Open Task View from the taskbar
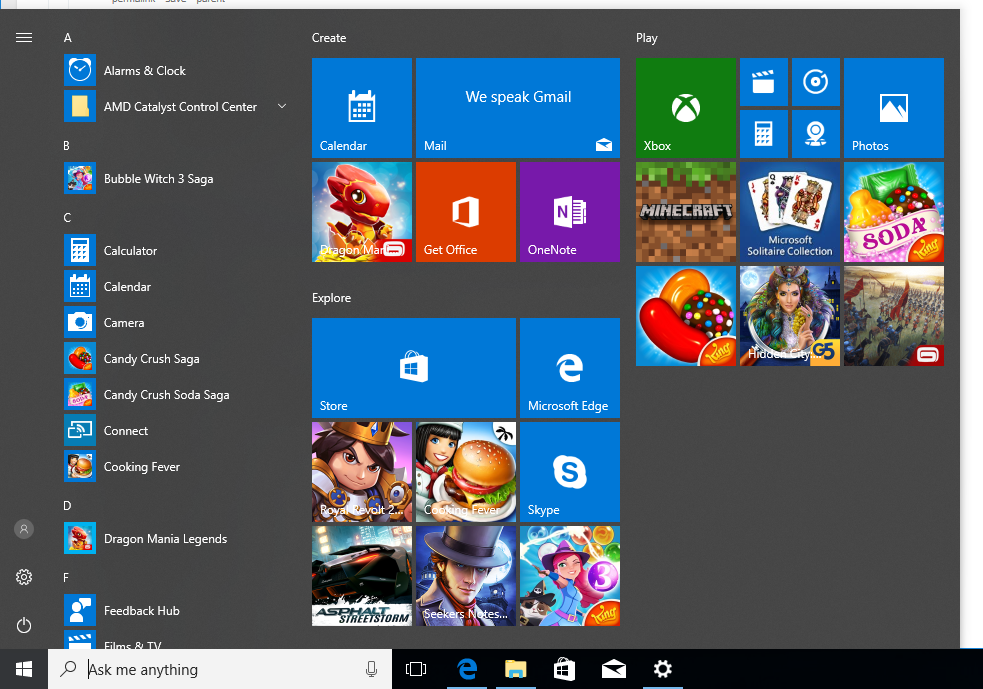This screenshot has height=689, width=983. tap(416, 669)
